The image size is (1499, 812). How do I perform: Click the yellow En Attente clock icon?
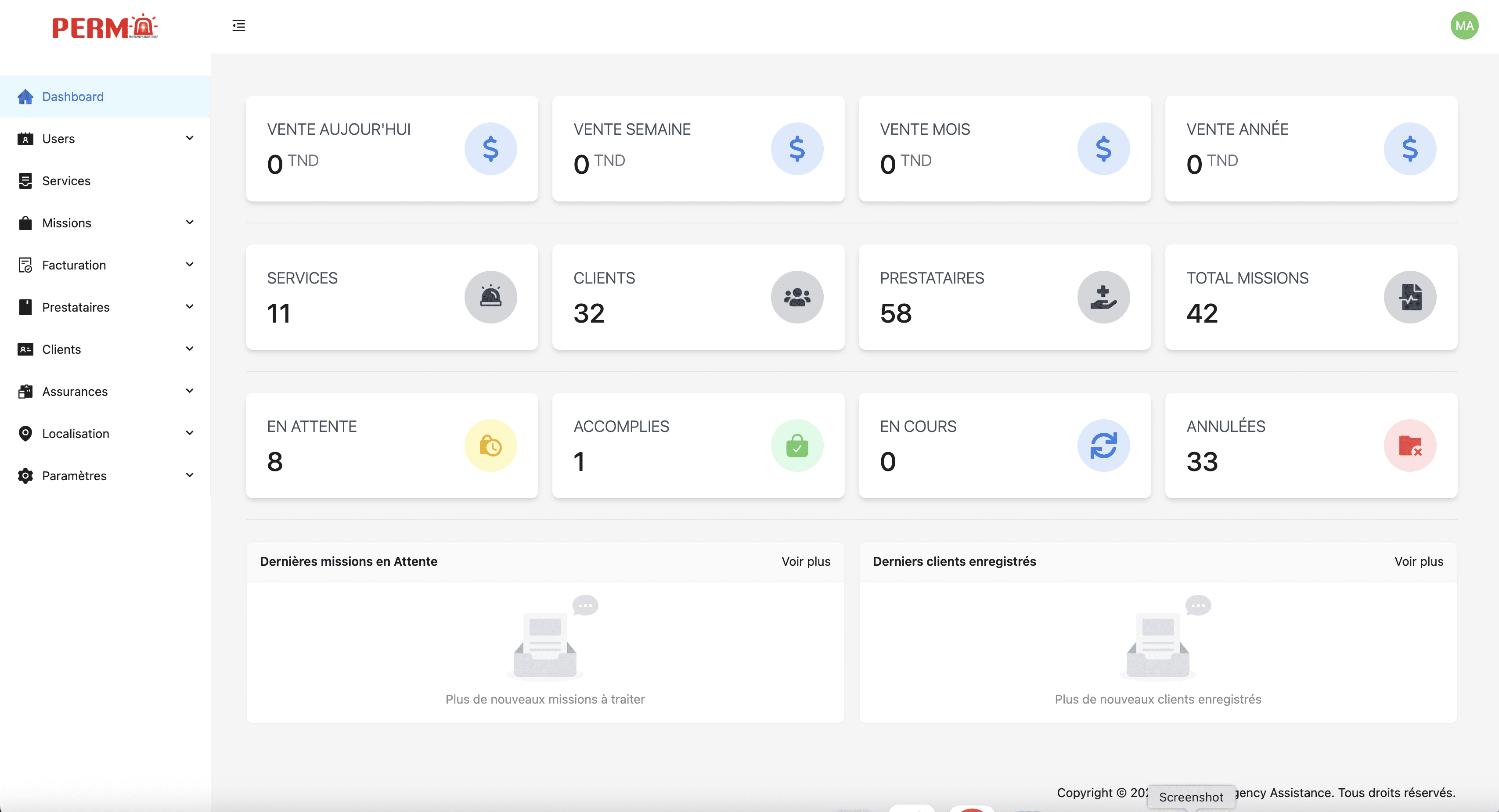(490, 446)
